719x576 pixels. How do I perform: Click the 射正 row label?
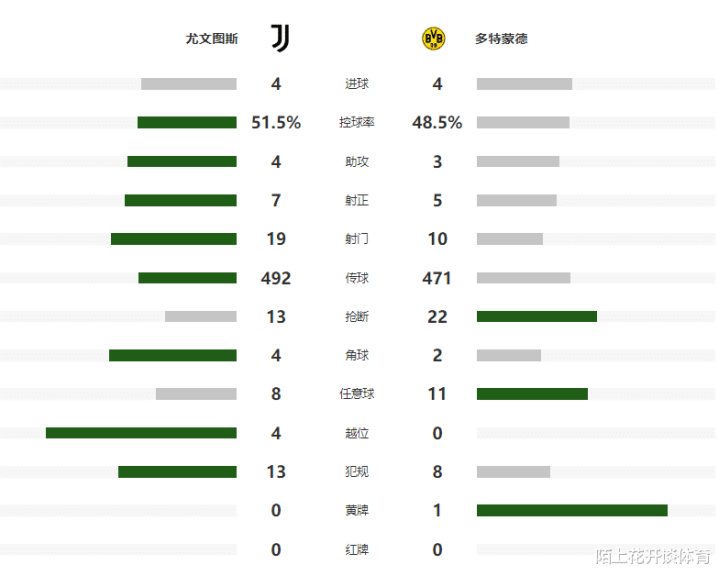(357, 200)
